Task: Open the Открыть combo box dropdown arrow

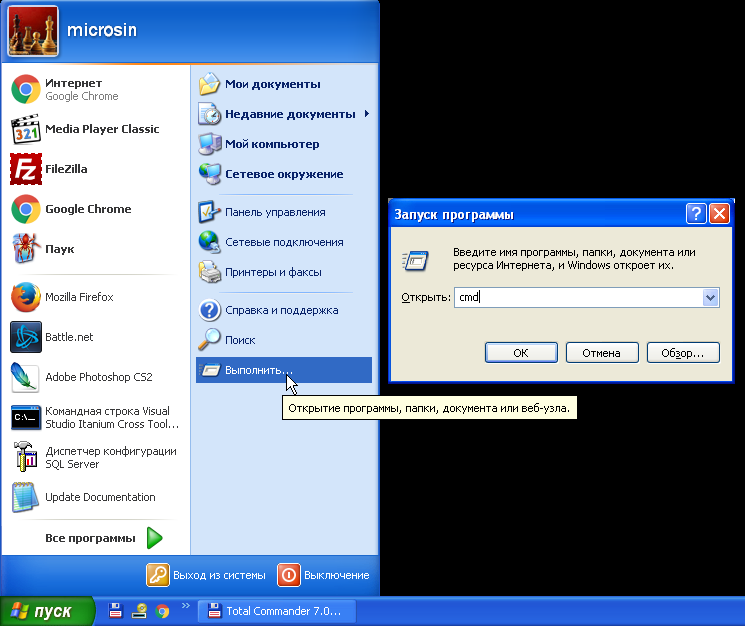Action: click(x=710, y=298)
